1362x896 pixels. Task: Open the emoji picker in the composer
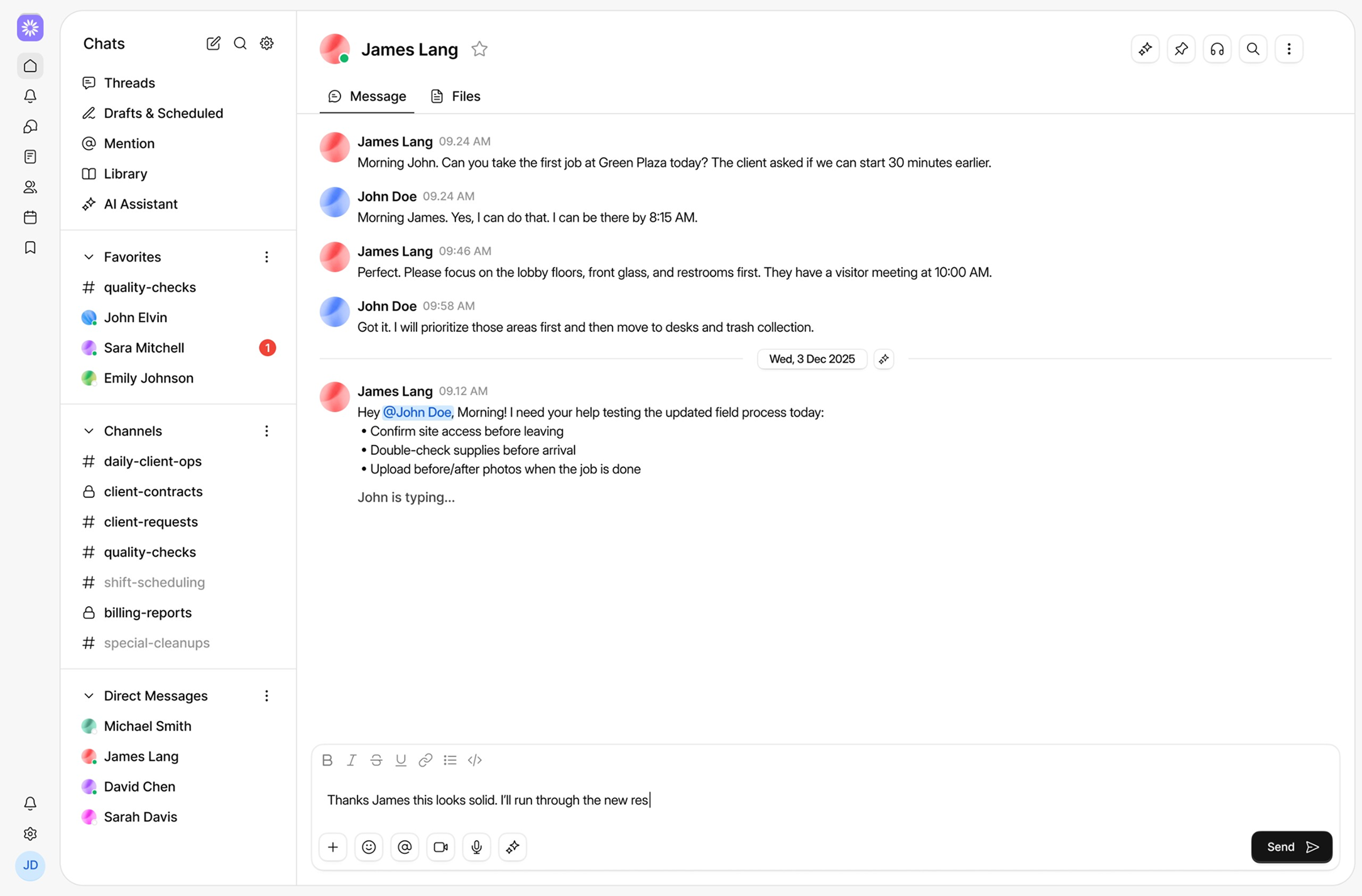coord(369,846)
